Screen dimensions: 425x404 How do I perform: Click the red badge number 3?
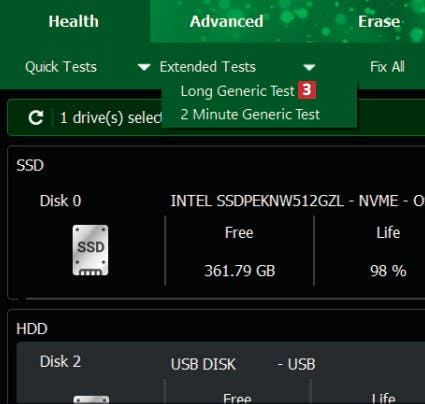pos(307,90)
